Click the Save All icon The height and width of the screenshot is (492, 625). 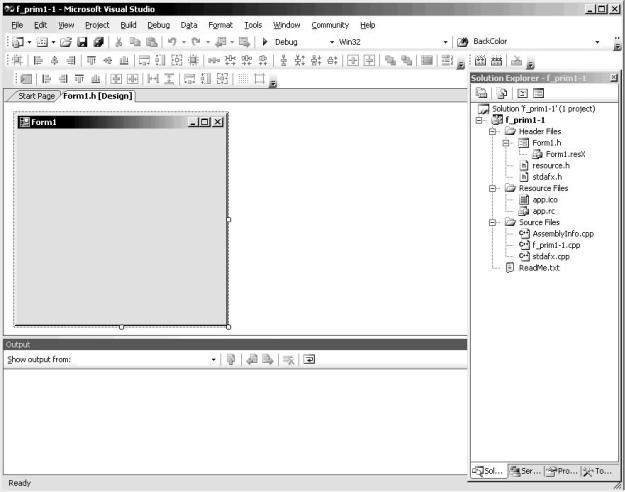point(98,42)
